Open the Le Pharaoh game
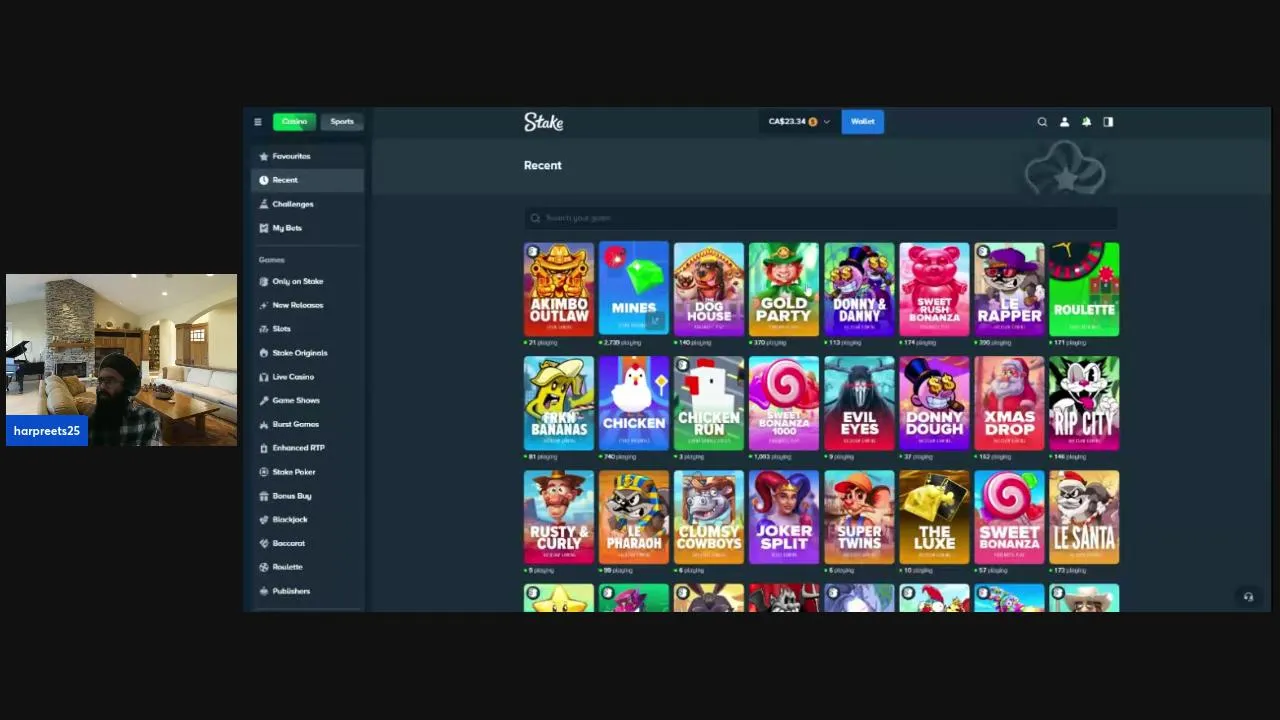The width and height of the screenshot is (1280, 720). coord(634,517)
